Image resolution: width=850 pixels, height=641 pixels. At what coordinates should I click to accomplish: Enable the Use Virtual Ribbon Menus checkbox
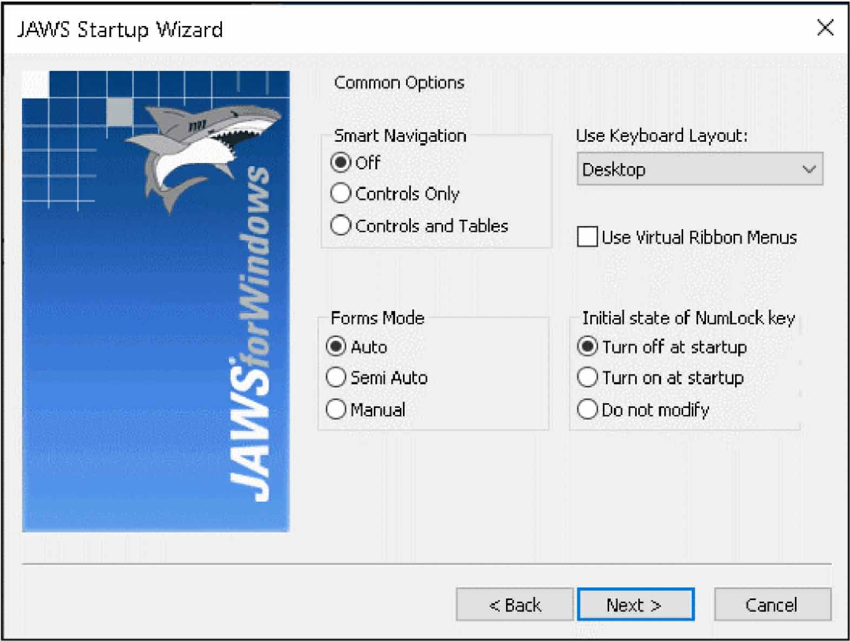588,237
